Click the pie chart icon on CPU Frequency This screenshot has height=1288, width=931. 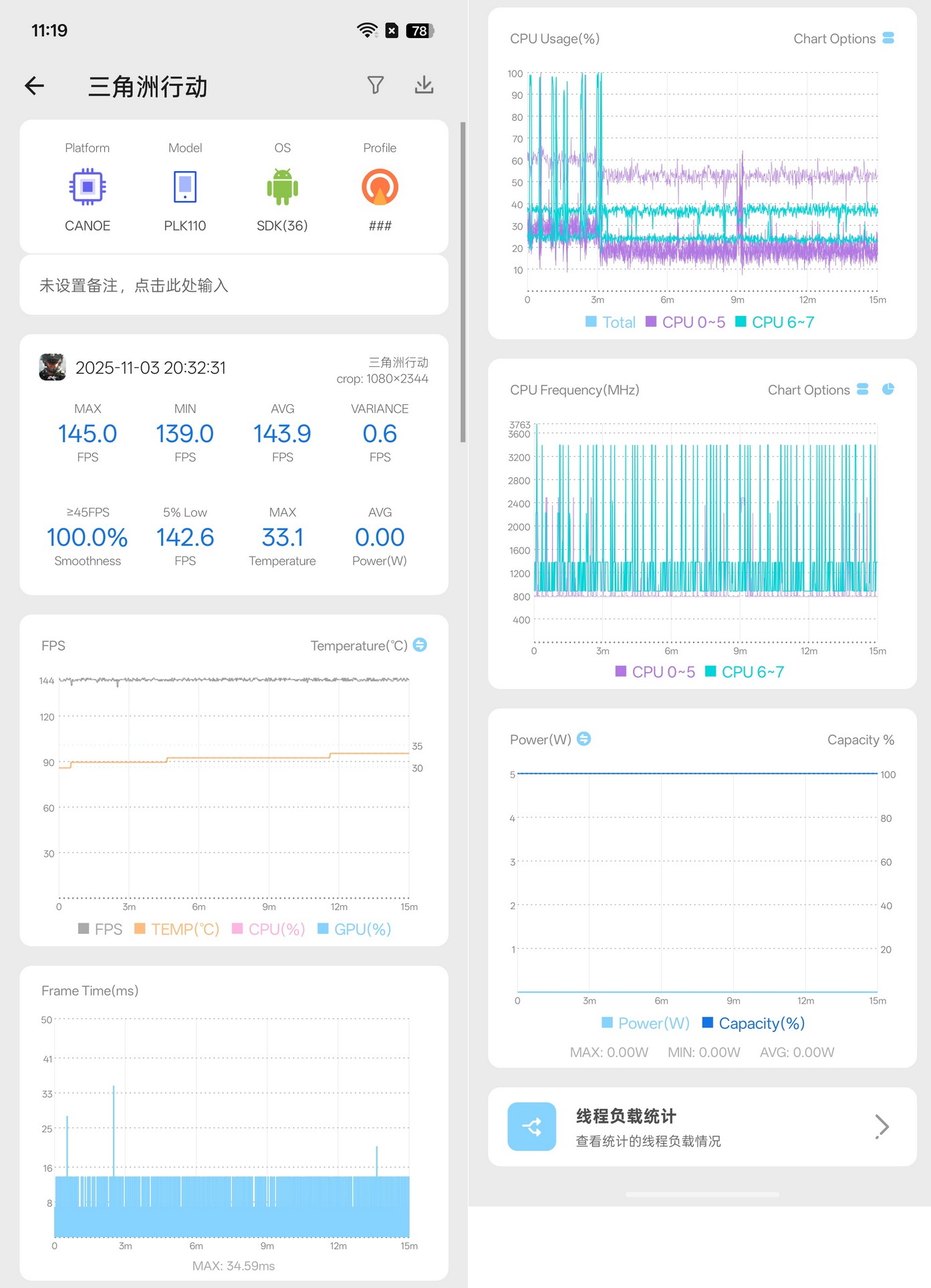pyautogui.click(x=888, y=389)
